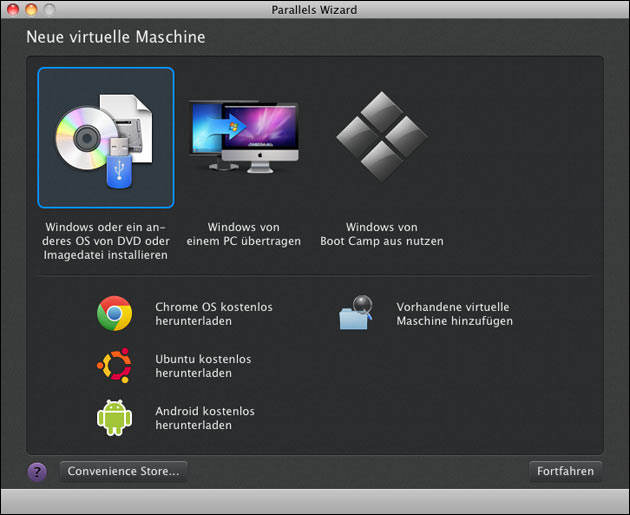Select the PC to Mac transfer icon

(243, 137)
